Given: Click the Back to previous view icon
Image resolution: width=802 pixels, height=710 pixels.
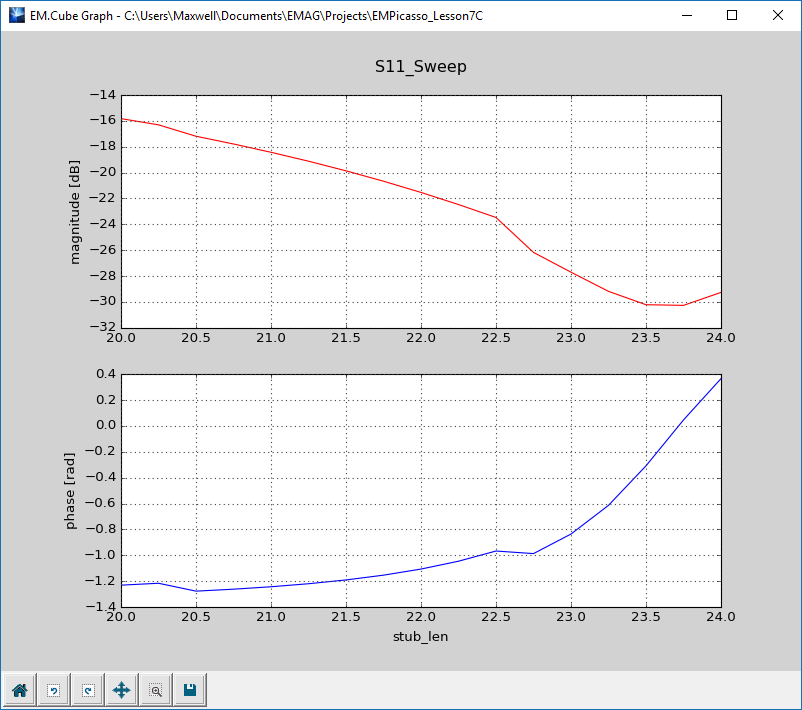Looking at the screenshot, I should [x=53, y=690].
